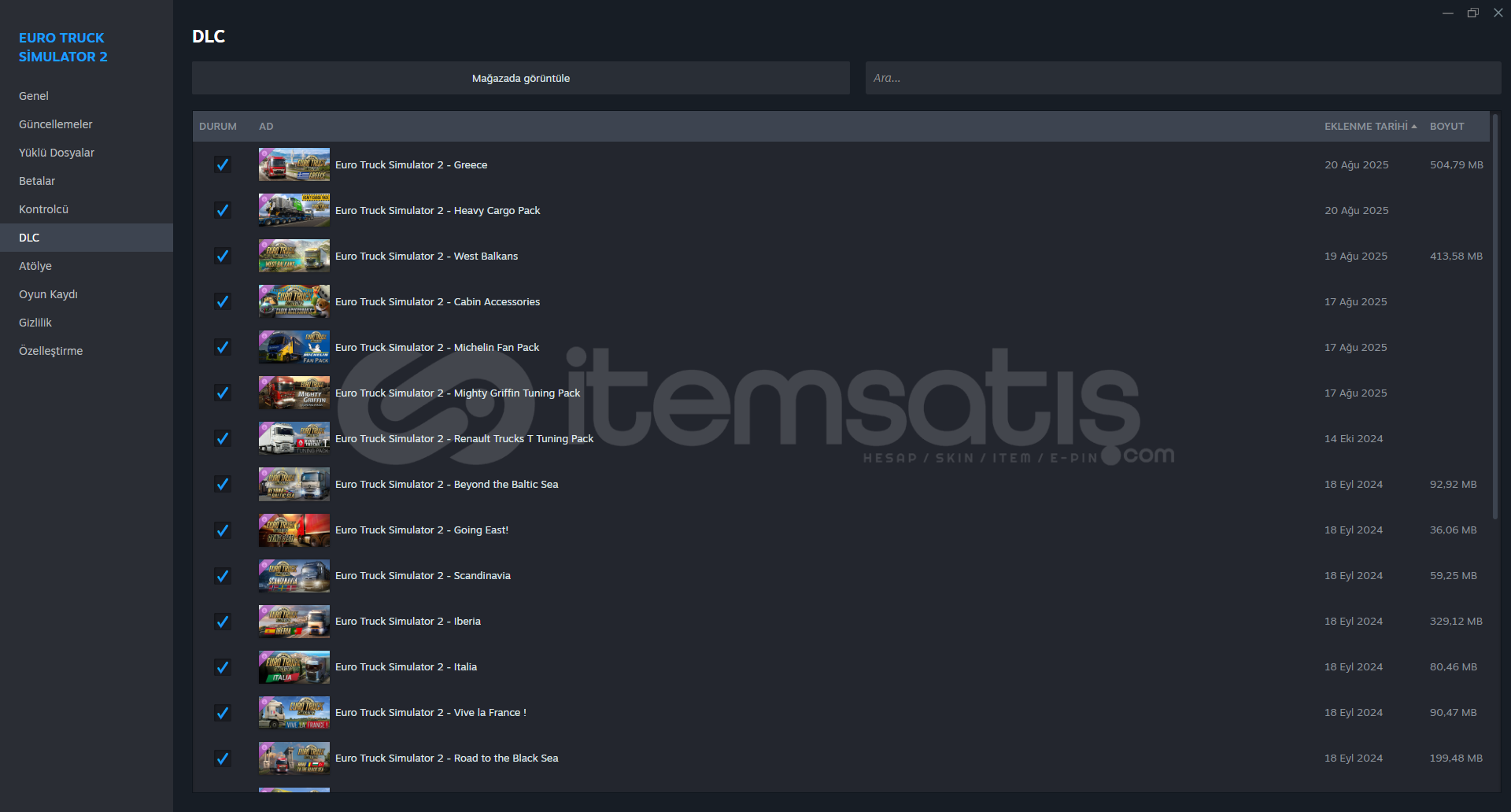Uncheck the Renault Trucks T Tuning Pack
Viewport: 1511px width, 812px height.
tap(223, 438)
